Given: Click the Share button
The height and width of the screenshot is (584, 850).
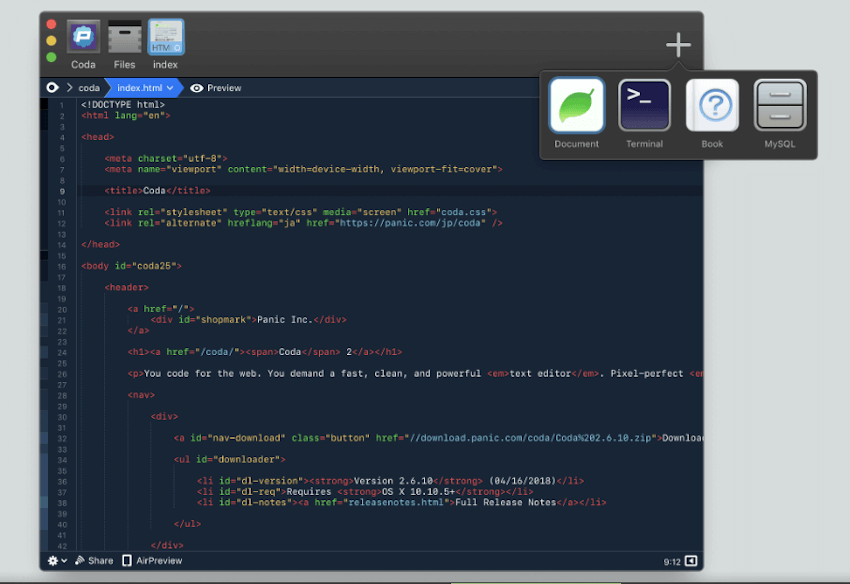Looking at the screenshot, I should pos(94,561).
